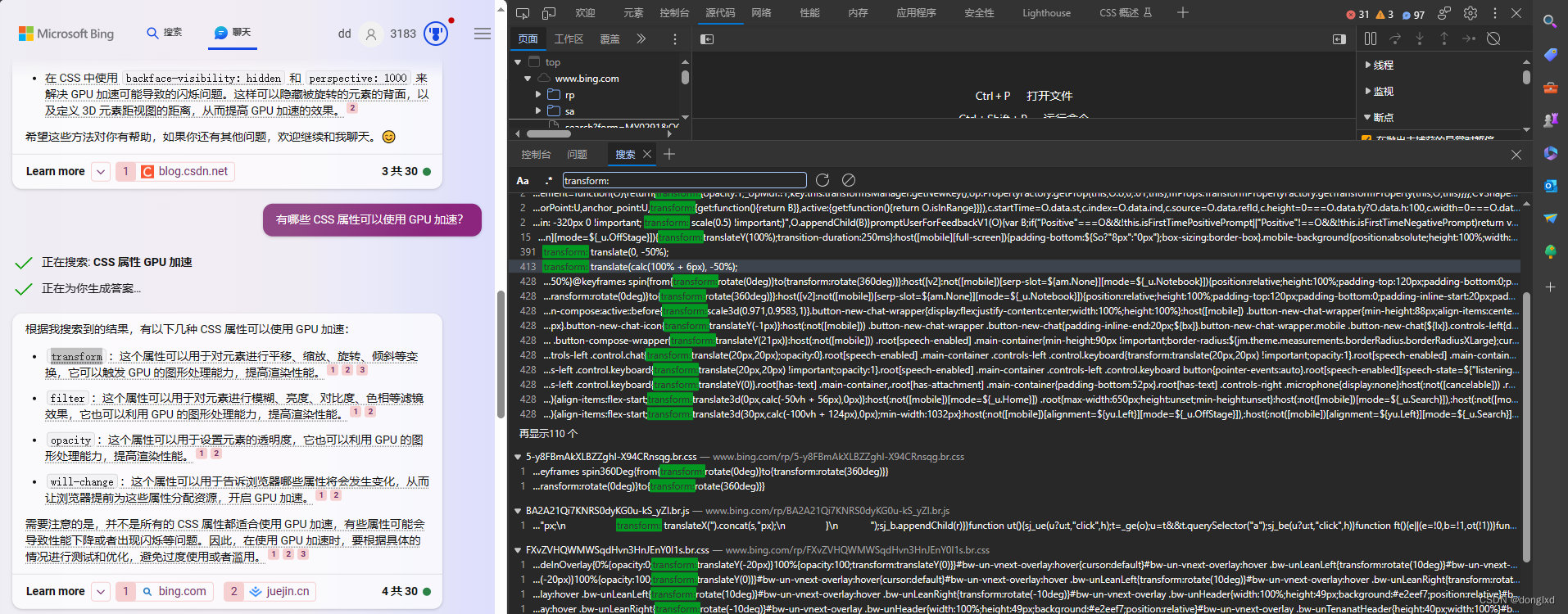
Task: Toggle the debugger sidebar hide icon
Action: [1339, 38]
